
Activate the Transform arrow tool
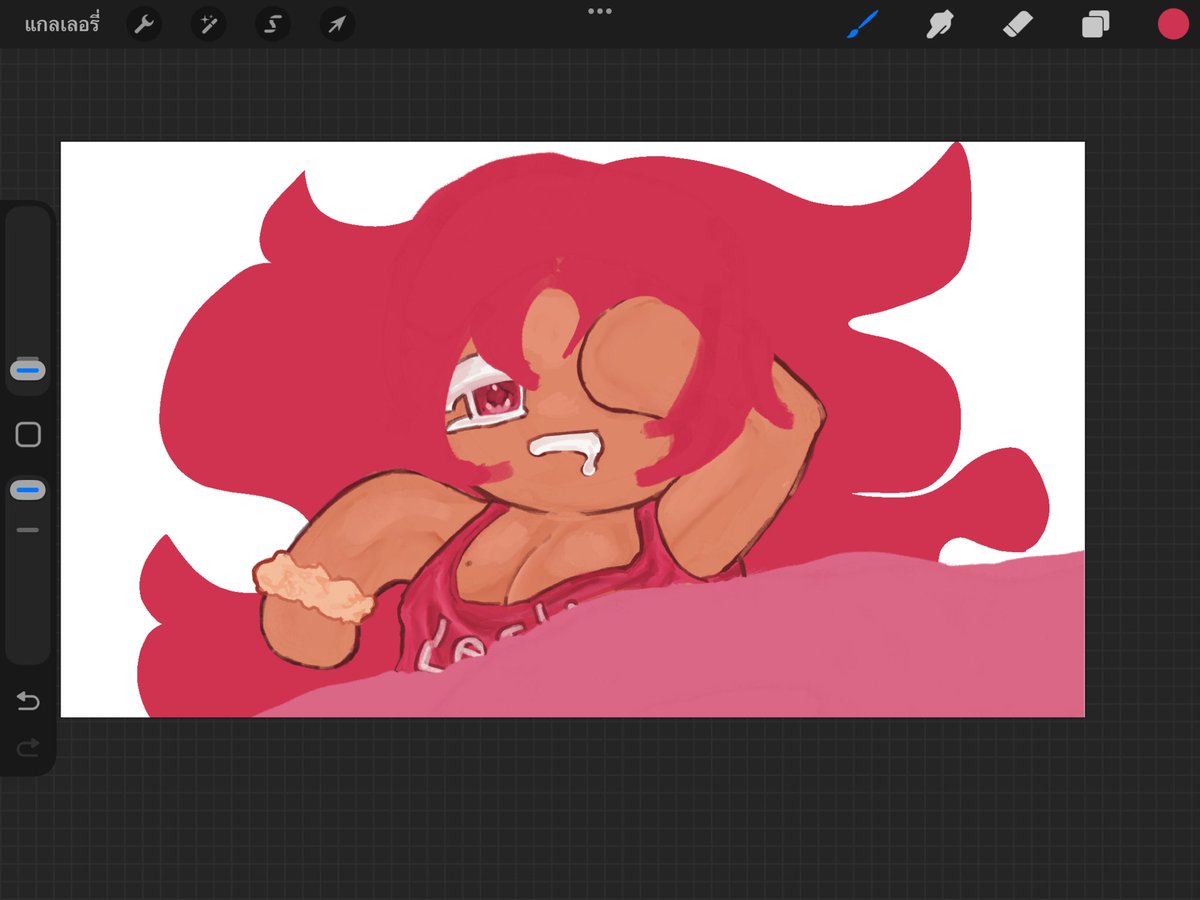point(337,24)
